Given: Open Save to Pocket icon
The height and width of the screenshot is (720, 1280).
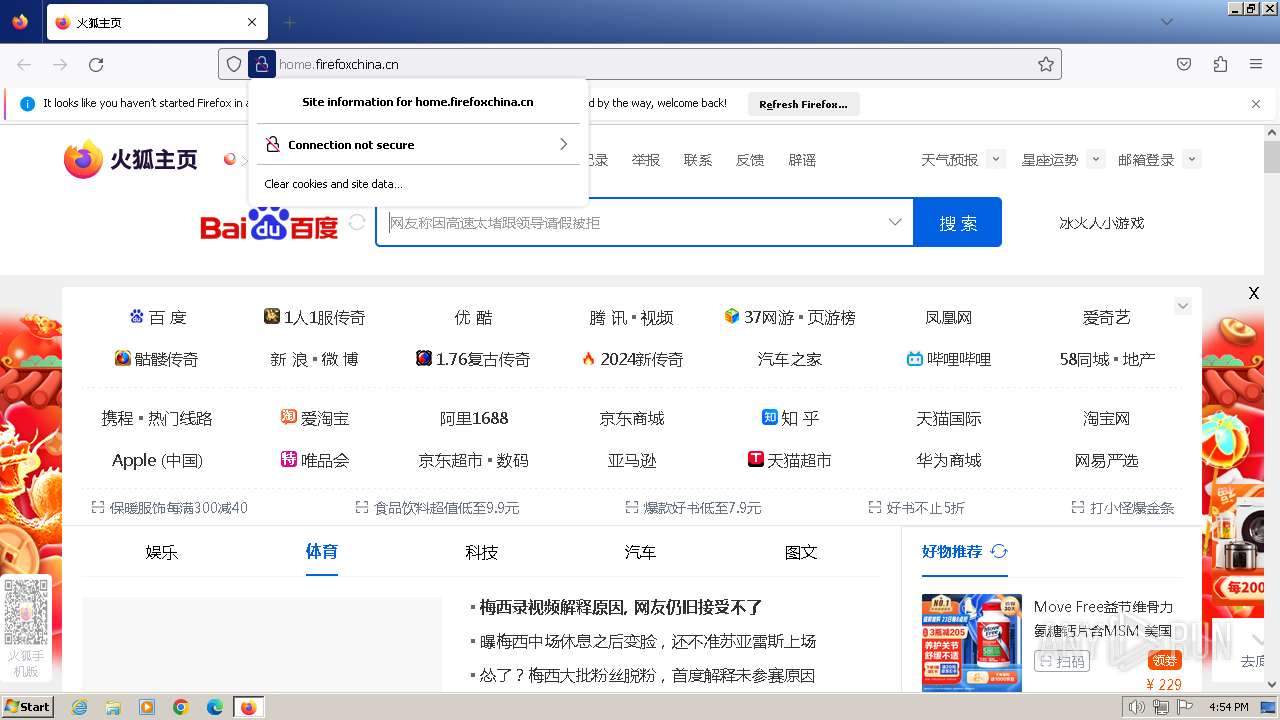Looking at the screenshot, I should (1184, 64).
